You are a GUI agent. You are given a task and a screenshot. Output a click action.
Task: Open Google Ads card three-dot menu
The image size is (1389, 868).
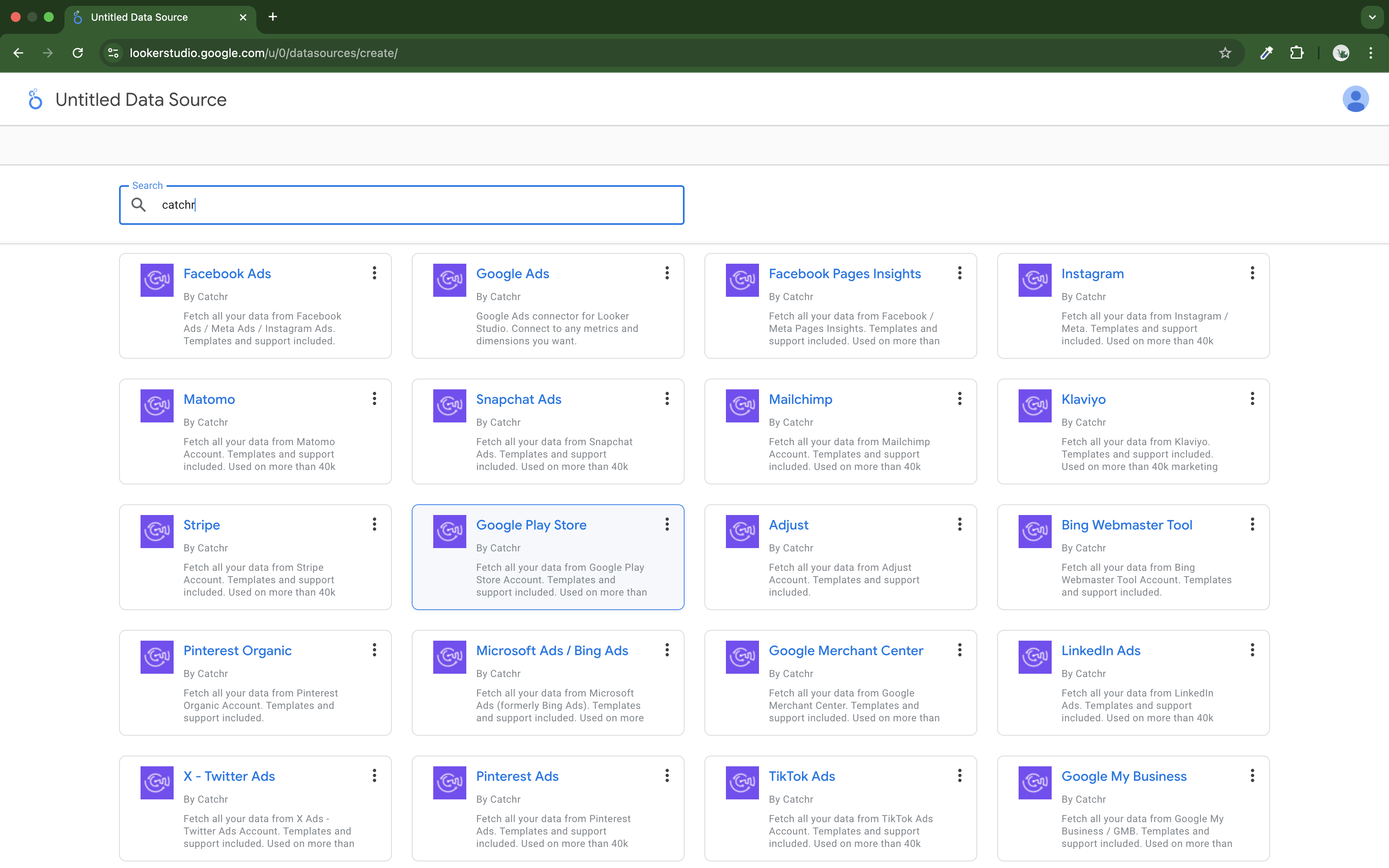pyautogui.click(x=667, y=273)
